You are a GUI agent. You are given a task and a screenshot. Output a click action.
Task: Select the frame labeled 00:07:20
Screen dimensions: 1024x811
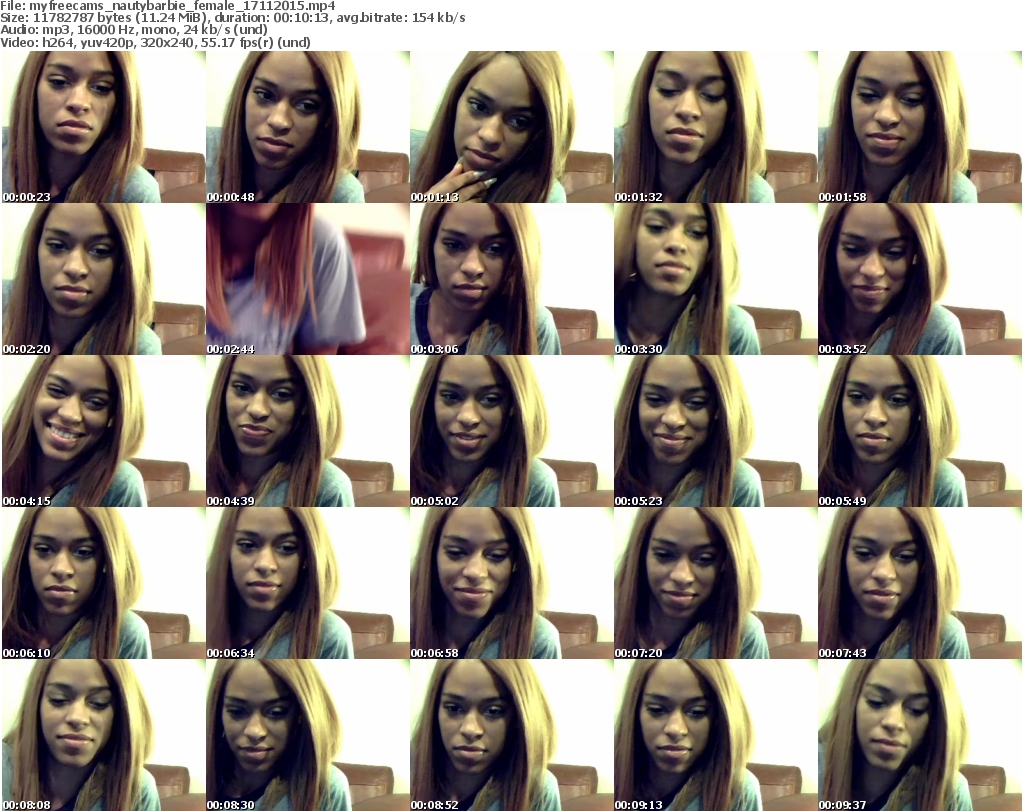(715, 583)
